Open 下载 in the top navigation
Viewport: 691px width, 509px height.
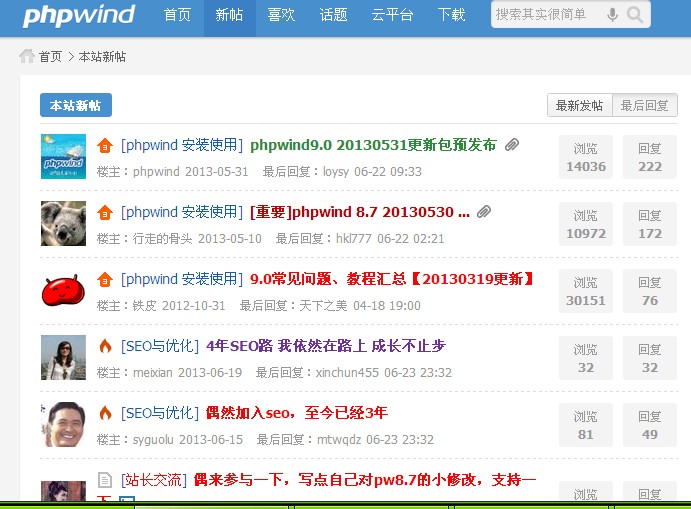click(x=451, y=15)
